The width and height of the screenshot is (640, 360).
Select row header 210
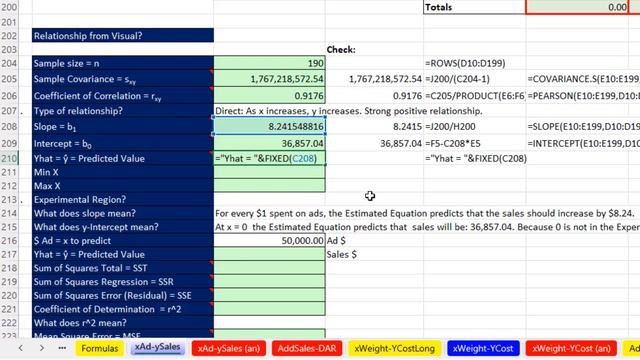[x=9, y=158]
